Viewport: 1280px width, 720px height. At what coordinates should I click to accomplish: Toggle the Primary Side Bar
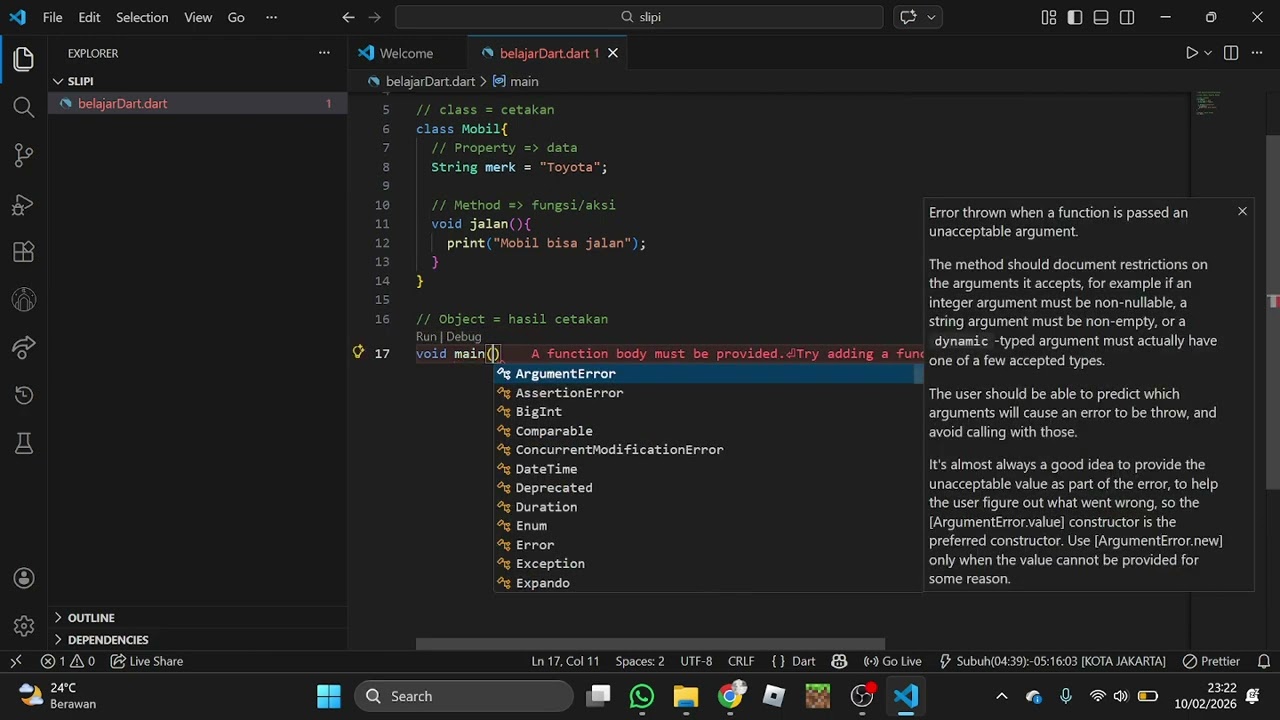click(x=1074, y=17)
